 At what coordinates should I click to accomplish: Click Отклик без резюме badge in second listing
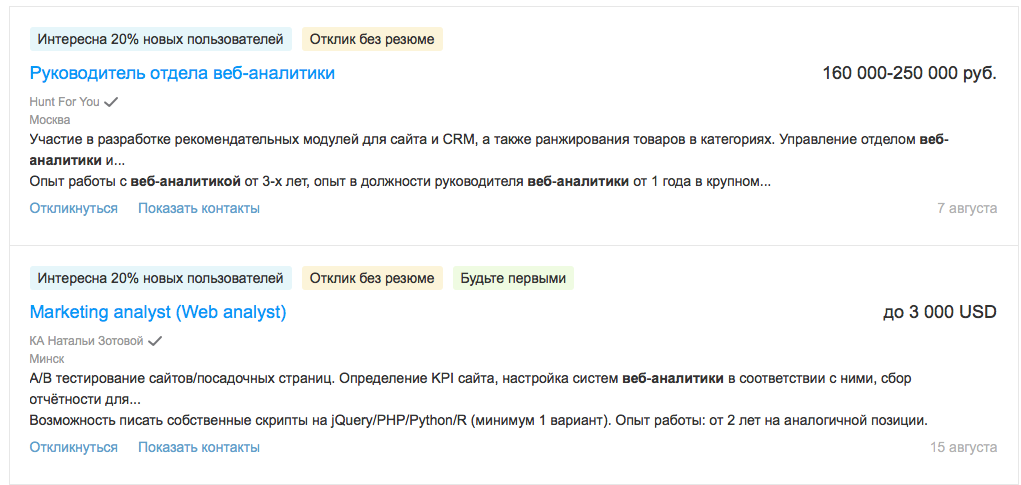click(x=372, y=279)
